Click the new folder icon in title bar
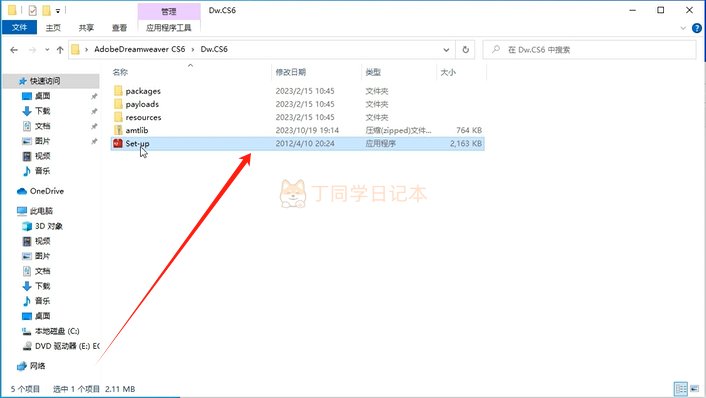Screen dimensions: 706x398 point(46,10)
